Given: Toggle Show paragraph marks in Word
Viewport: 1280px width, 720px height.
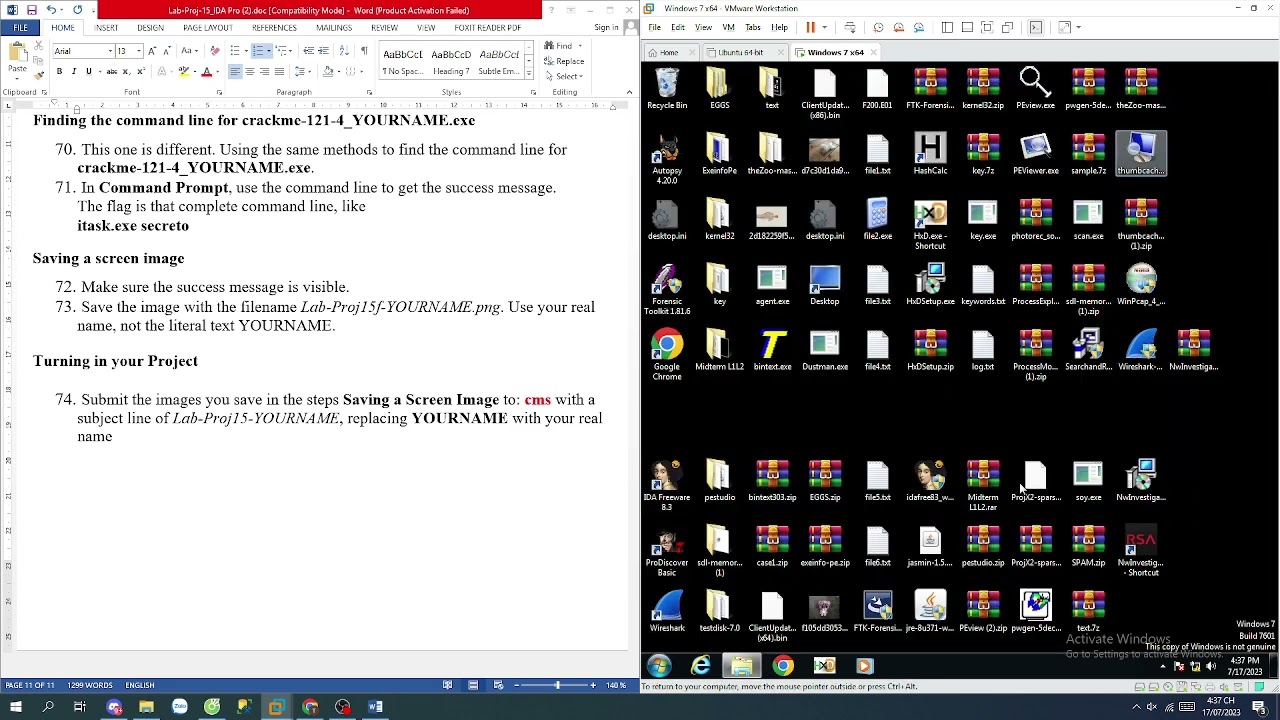Looking at the screenshot, I should click(x=364, y=51).
